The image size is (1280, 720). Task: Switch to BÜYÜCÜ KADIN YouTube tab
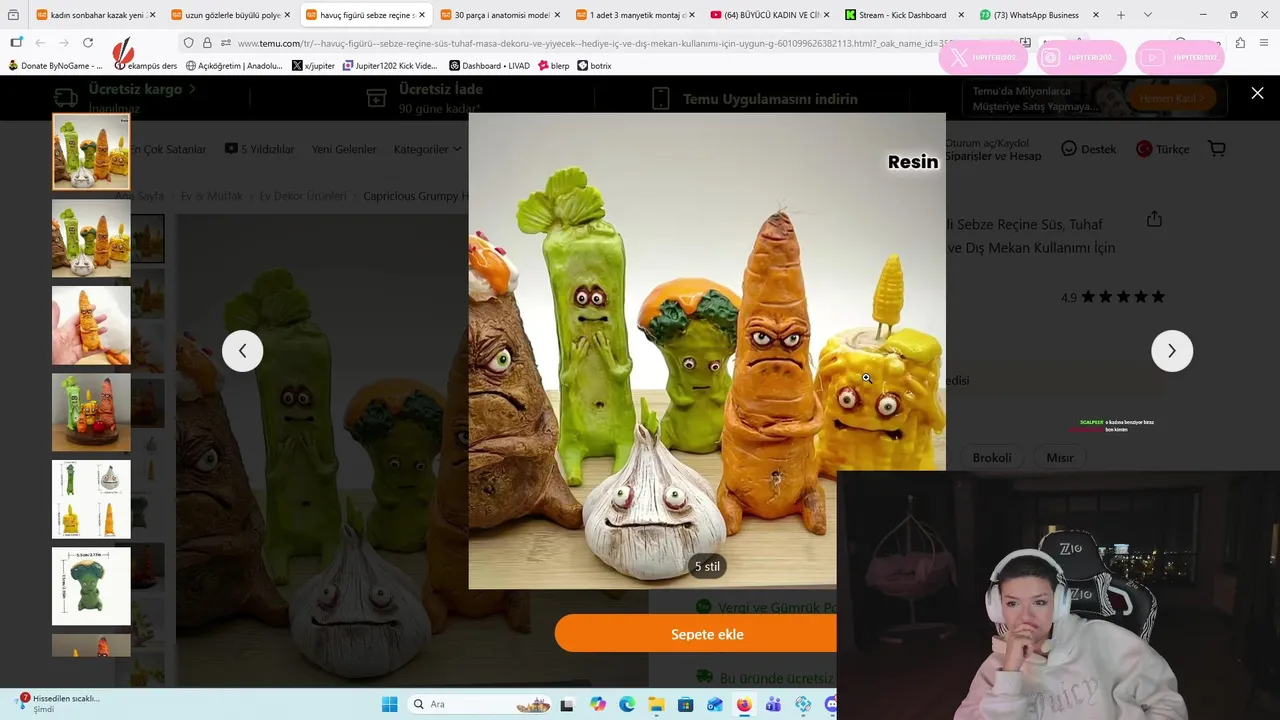click(x=770, y=15)
